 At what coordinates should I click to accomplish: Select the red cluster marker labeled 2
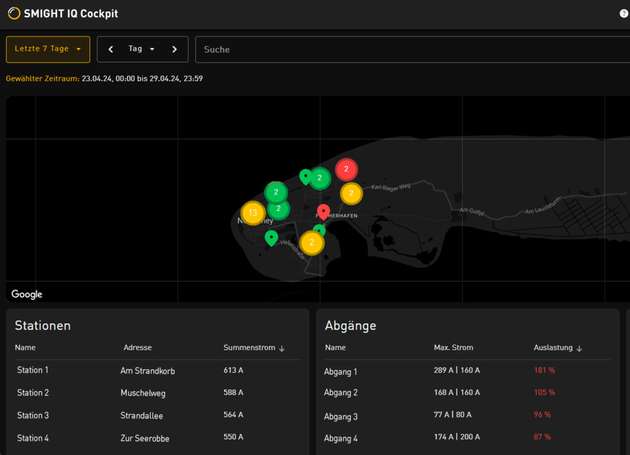pos(346,169)
